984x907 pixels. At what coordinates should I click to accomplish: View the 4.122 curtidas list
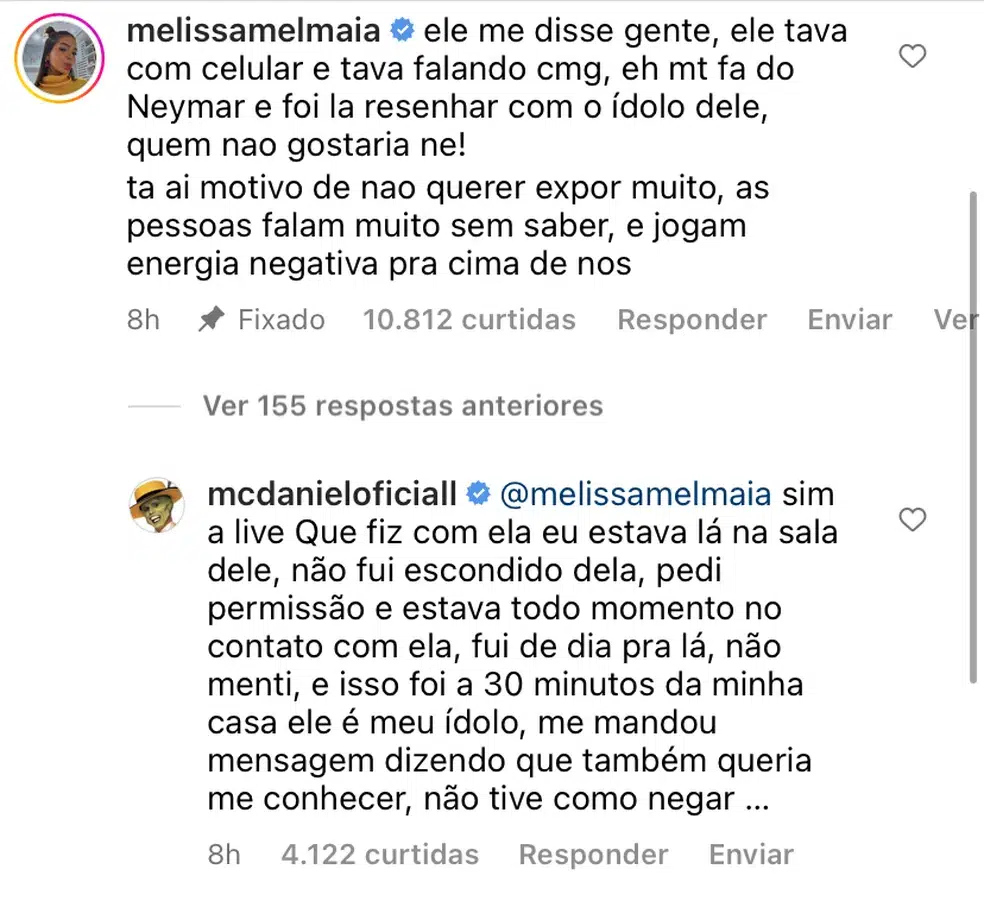coord(380,855)
